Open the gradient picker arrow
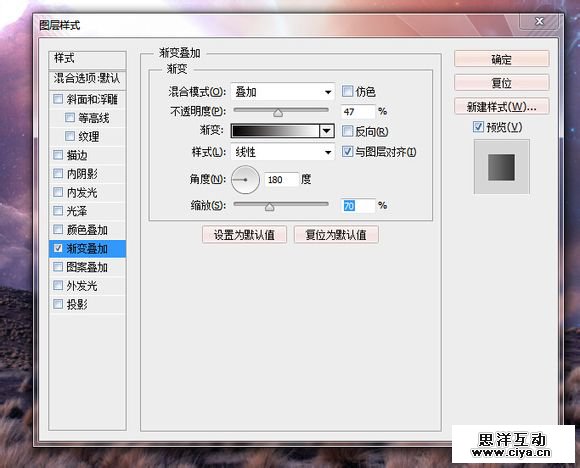This screenshot has height=468, width=580. (327, 131)
